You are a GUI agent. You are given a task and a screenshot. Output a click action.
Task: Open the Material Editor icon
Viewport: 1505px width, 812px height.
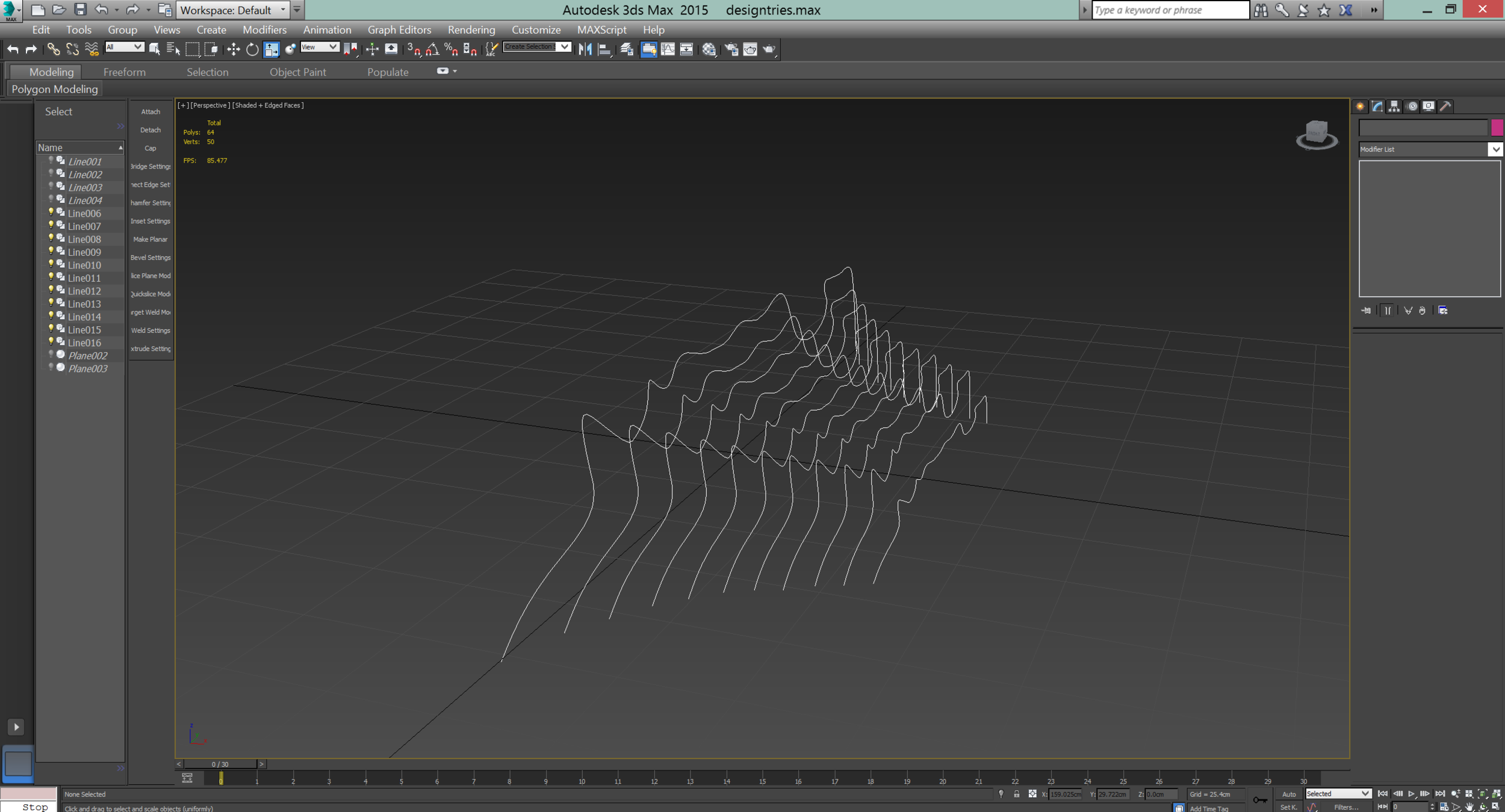[709, 49]
